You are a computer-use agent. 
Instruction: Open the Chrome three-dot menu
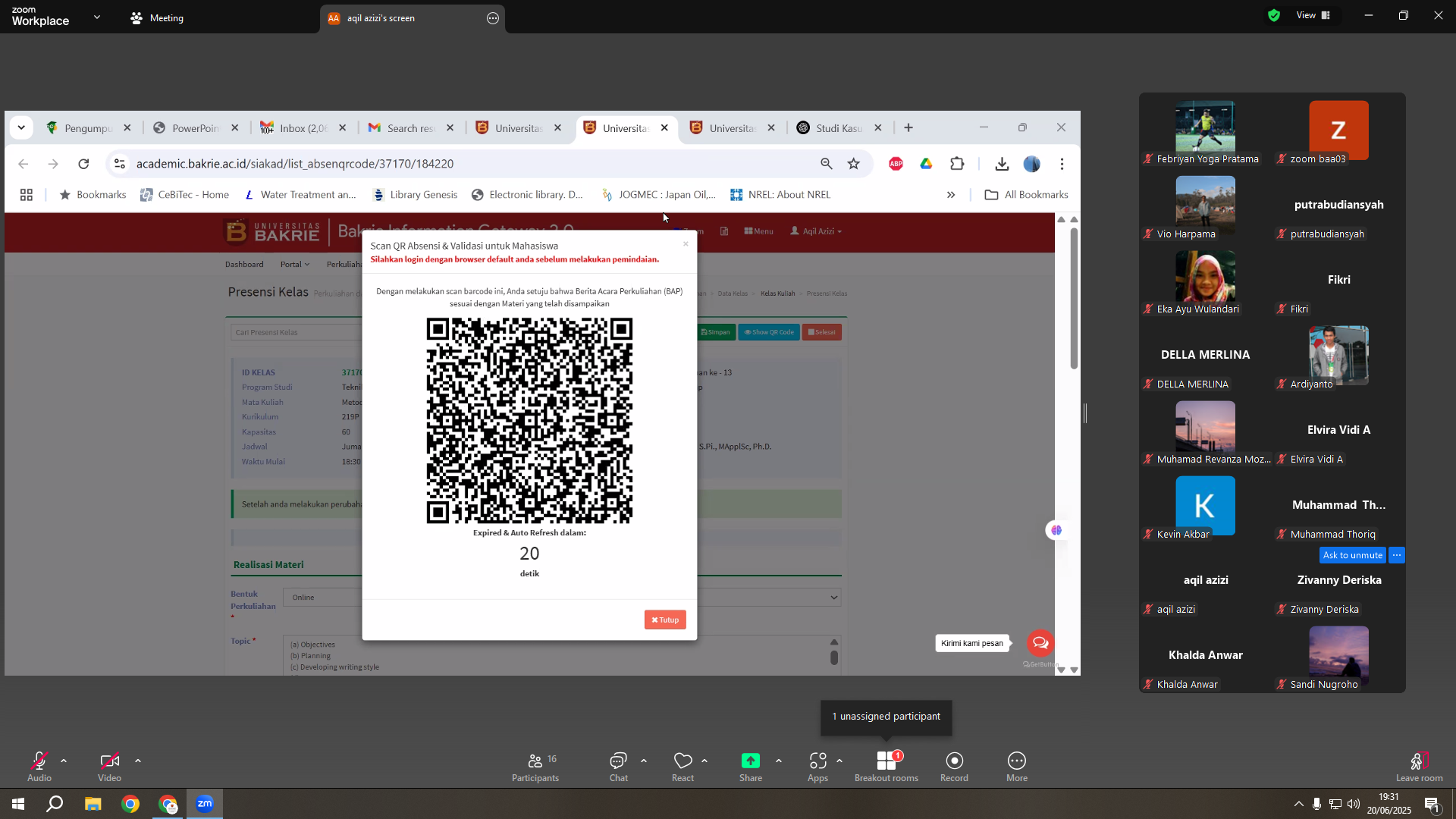(x=1062, y=164)
